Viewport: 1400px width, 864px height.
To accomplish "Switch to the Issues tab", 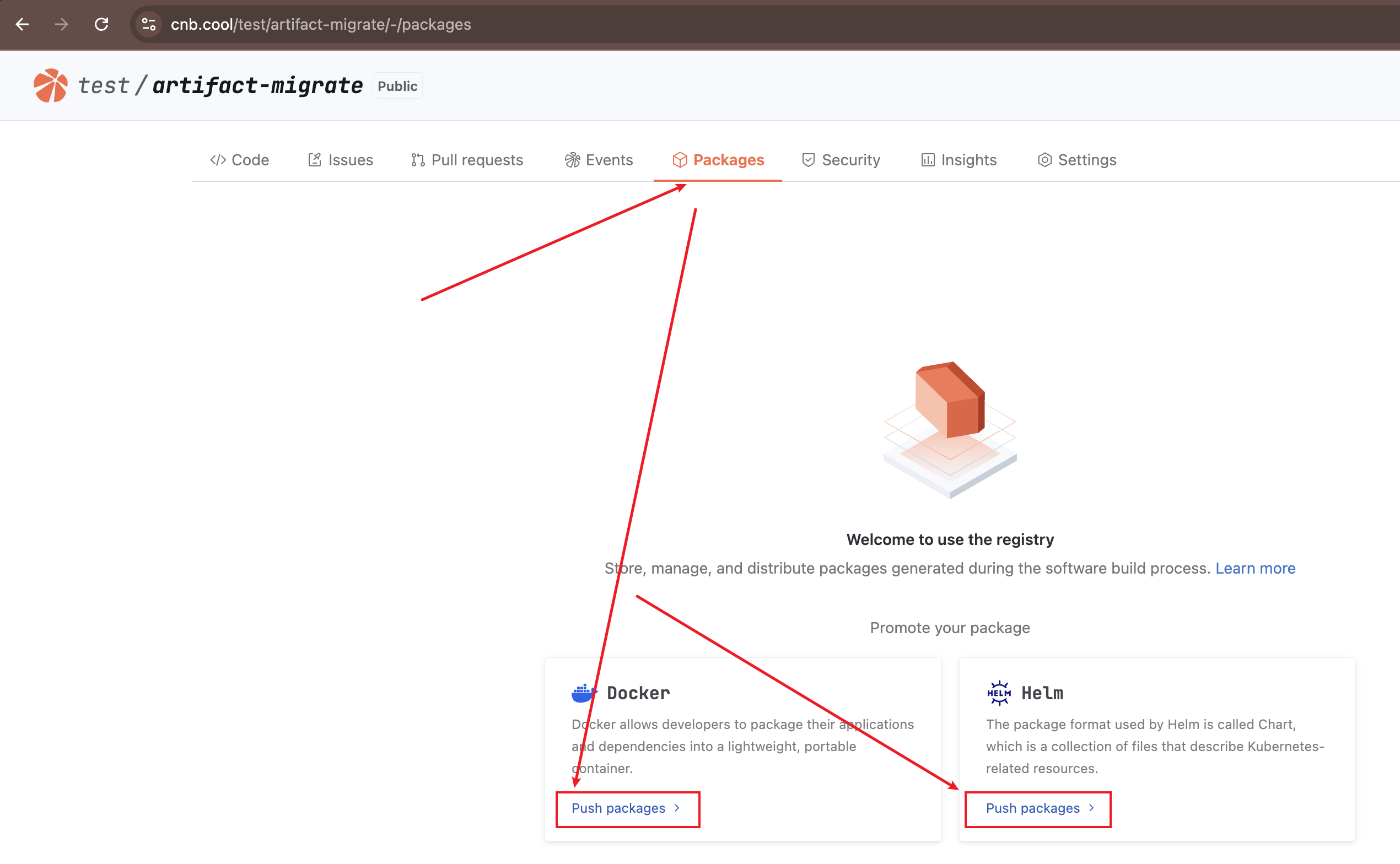I will [340, 160].
